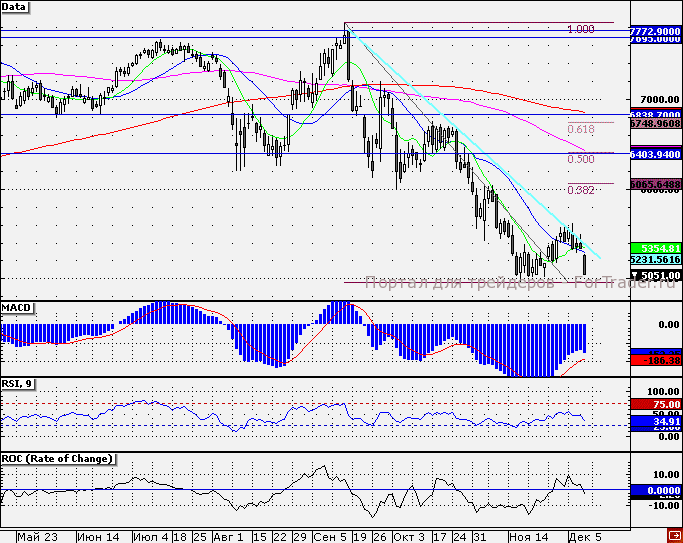Click the Data panel label
Screen dimensions: 683x543
pos(15,7)
